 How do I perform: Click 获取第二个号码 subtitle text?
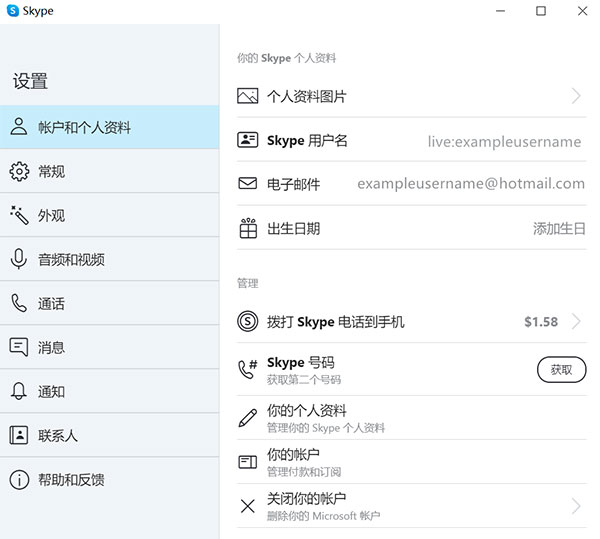coord(303,379)
